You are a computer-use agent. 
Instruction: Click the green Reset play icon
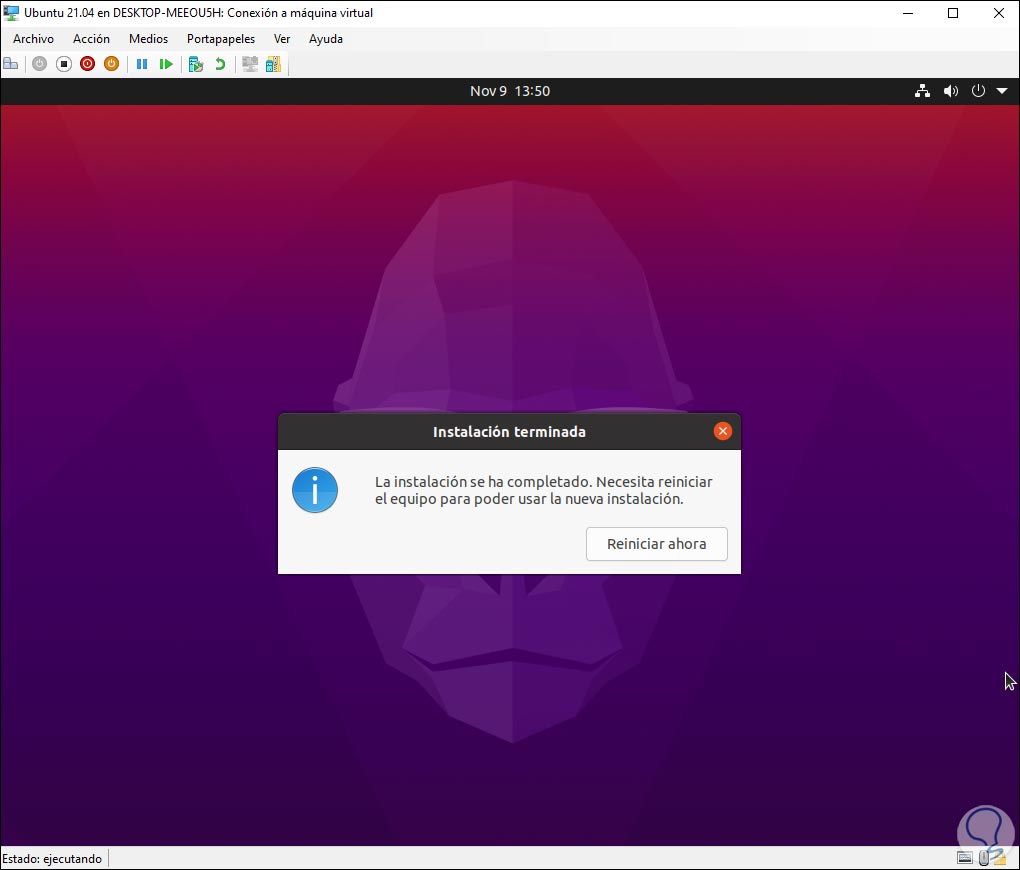tap(166, 64)
